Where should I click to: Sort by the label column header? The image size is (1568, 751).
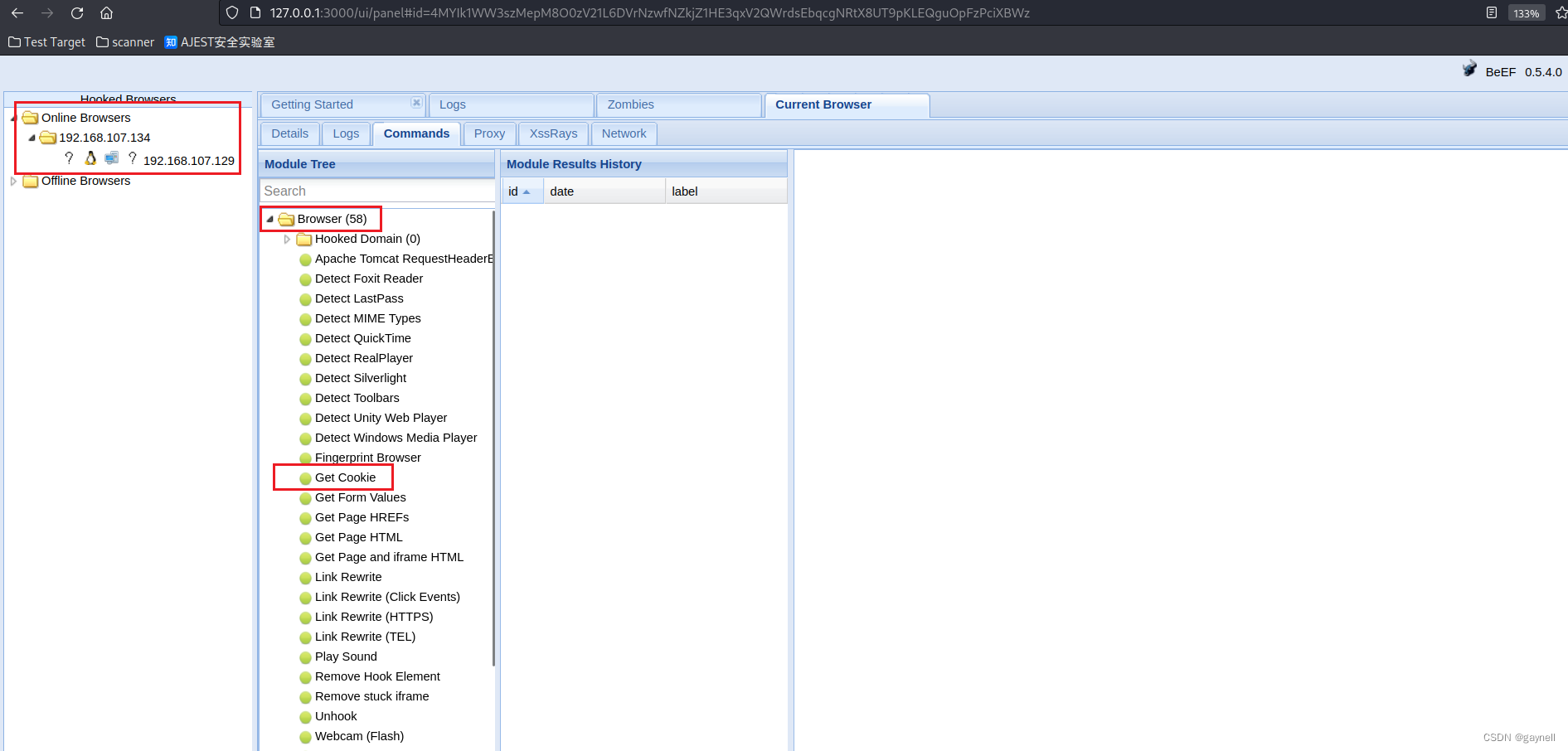[726, 191]
